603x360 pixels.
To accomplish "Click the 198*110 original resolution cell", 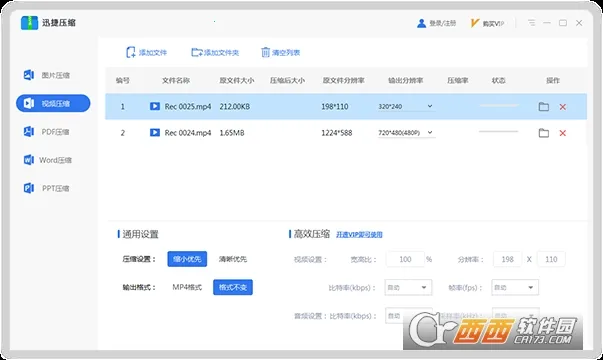I will pos(335,107).
